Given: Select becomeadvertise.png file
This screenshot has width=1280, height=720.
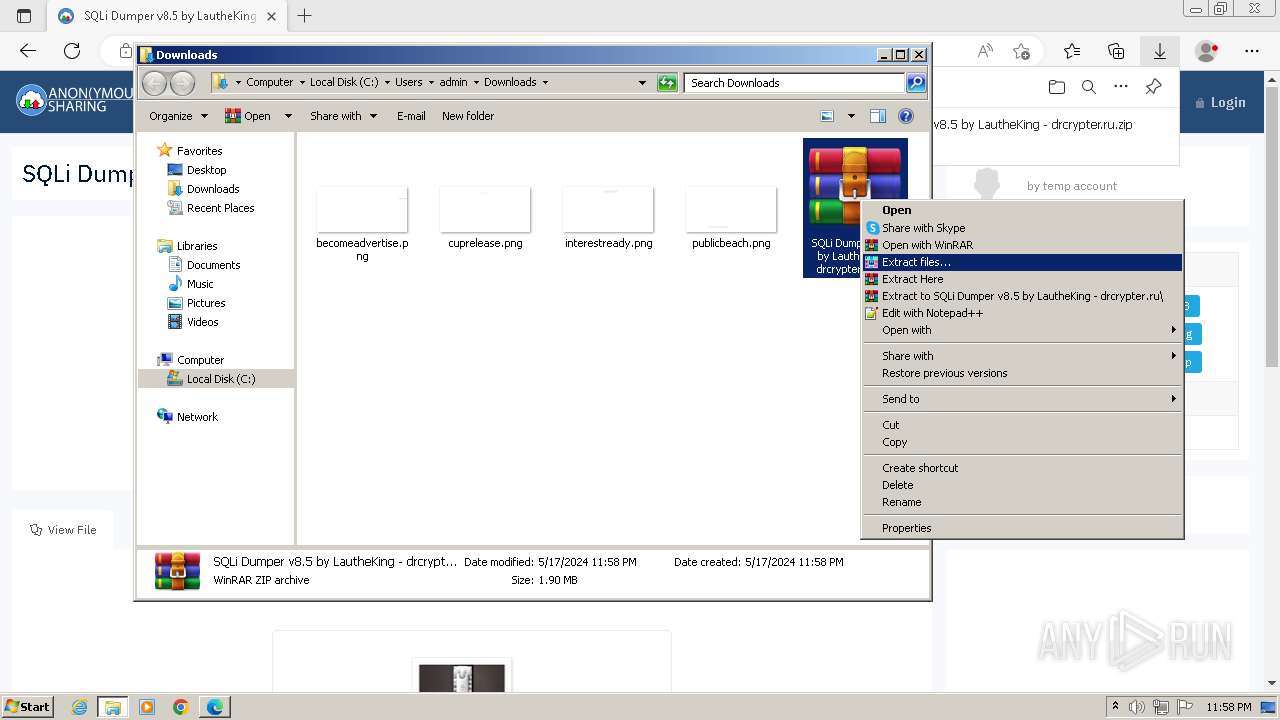Looking at the screenshot, I should tap(362, 224).
